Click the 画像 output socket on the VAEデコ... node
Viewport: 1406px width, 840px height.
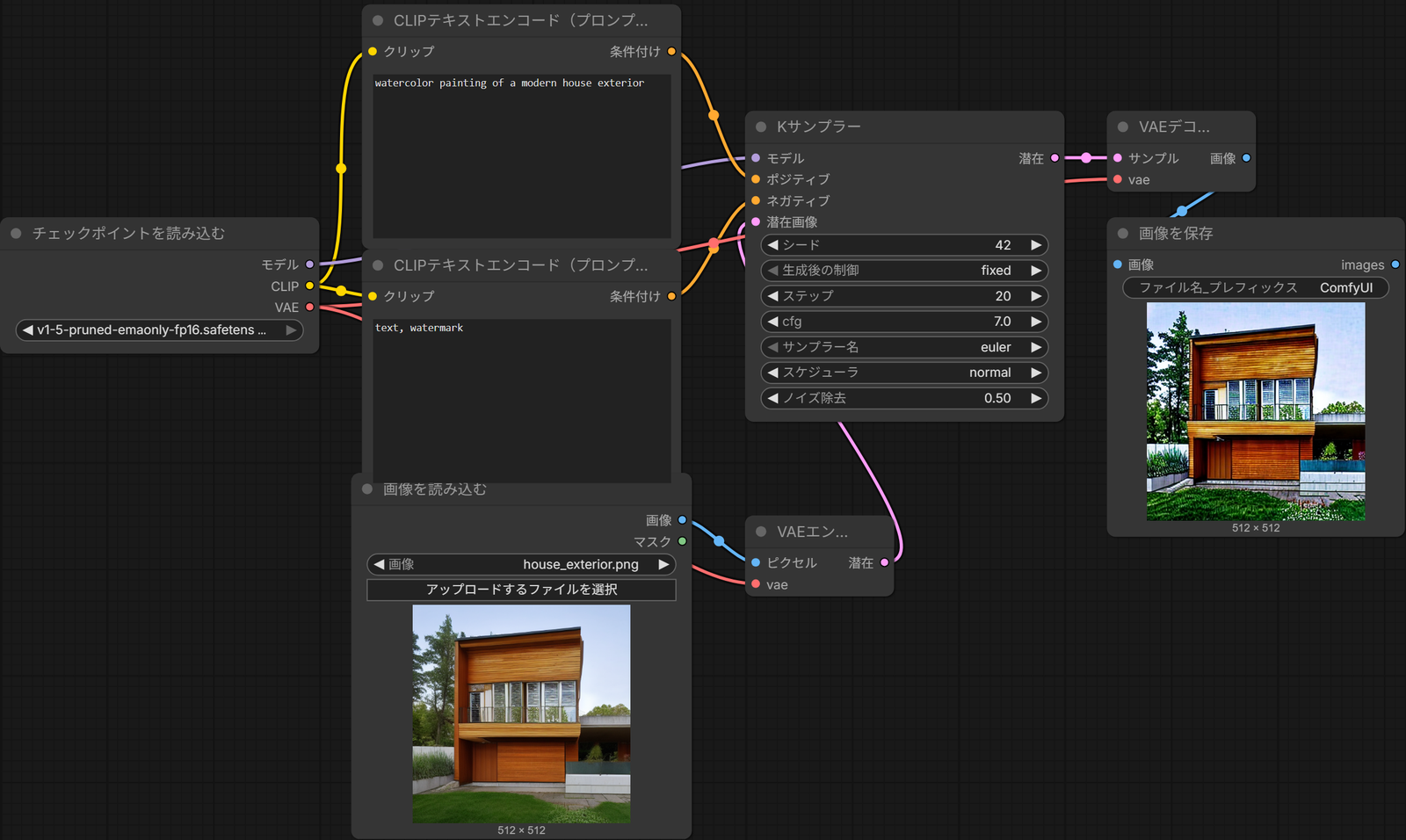point(1246,158)
